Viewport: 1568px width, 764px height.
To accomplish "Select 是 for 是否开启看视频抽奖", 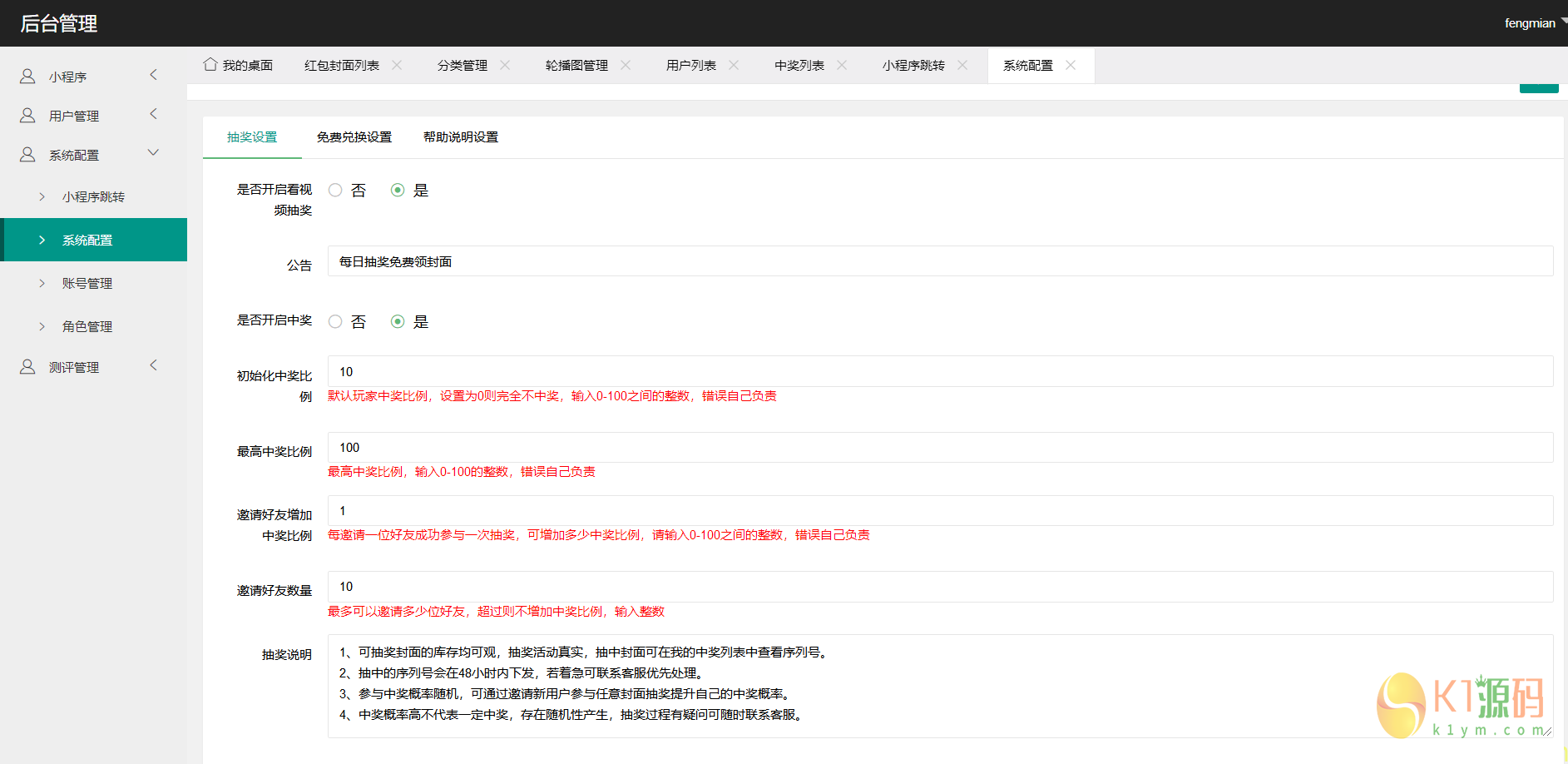I will pyautogui.click(x=398, y=190).
